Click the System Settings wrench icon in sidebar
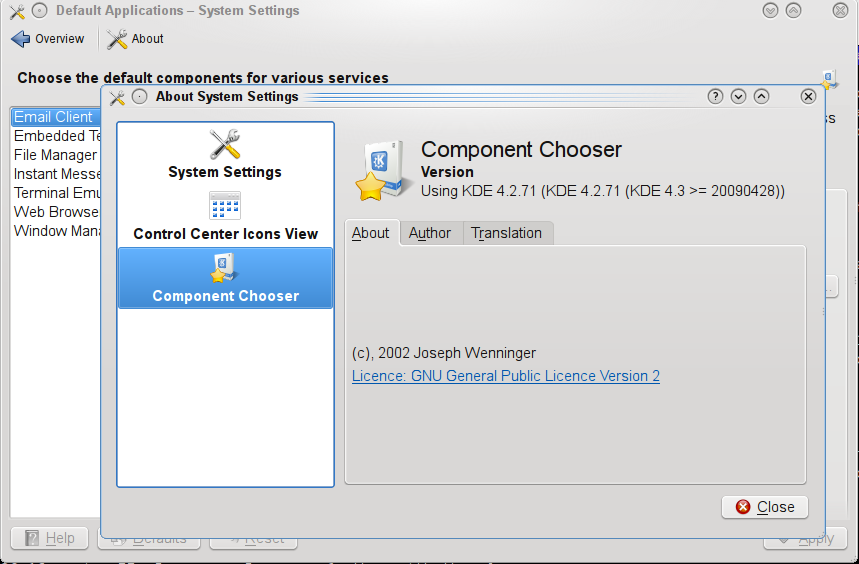 coord(225,145)
